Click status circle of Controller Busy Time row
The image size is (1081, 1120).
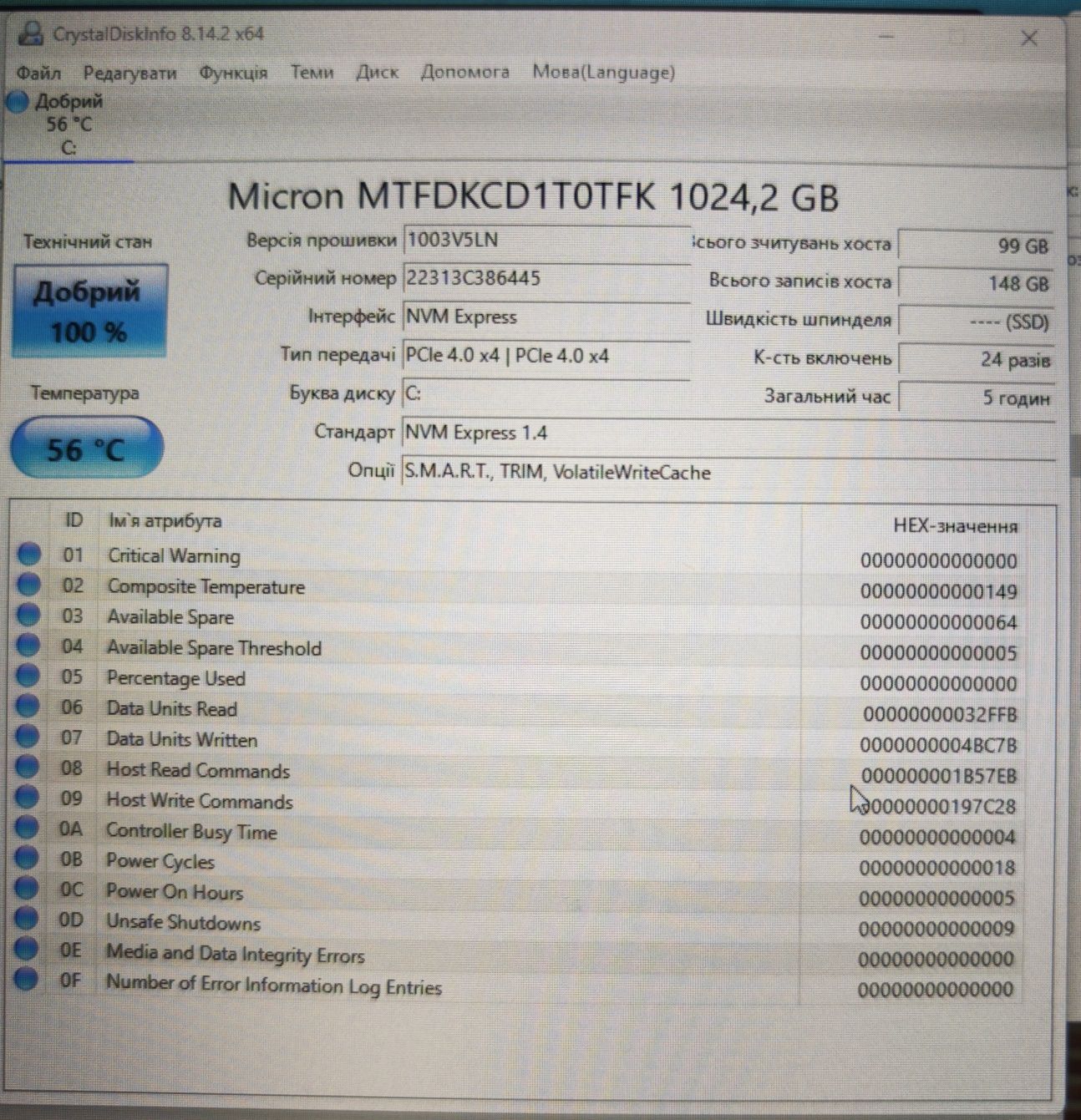coord(28,829)
